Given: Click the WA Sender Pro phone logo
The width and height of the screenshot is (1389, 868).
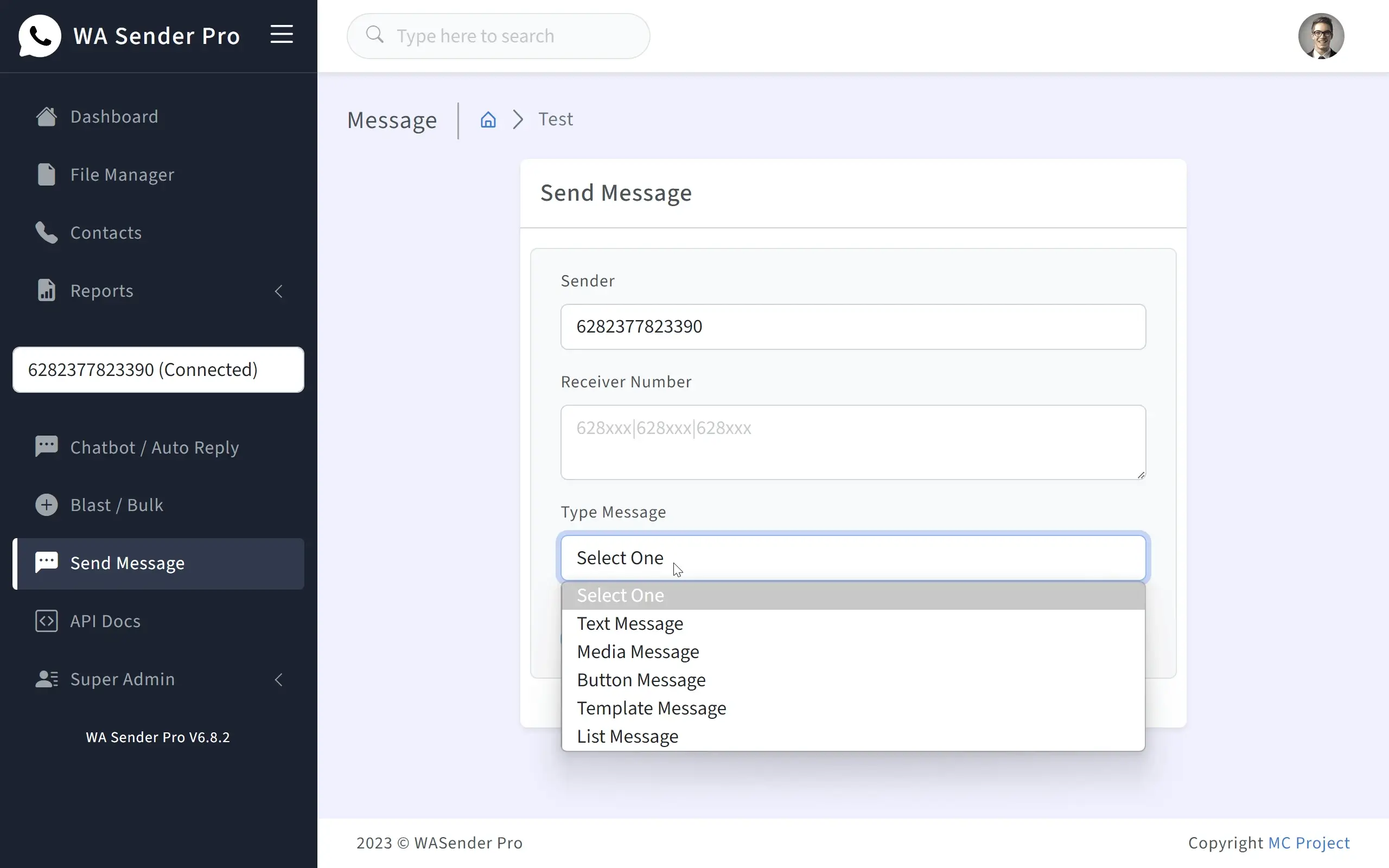Looking at the screenshot, I should pos(39,36).
